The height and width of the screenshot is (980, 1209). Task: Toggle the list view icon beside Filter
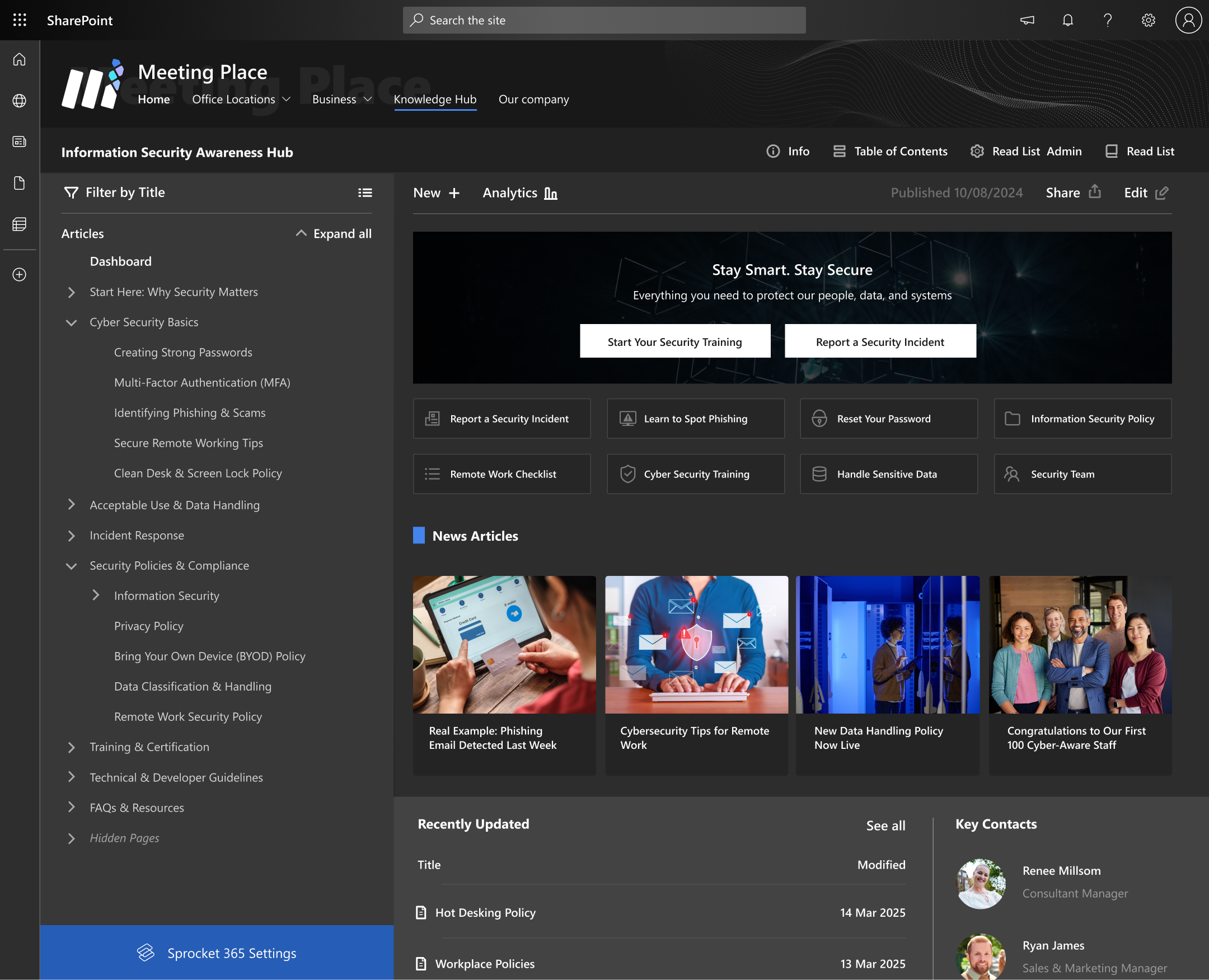coord(364,193)
